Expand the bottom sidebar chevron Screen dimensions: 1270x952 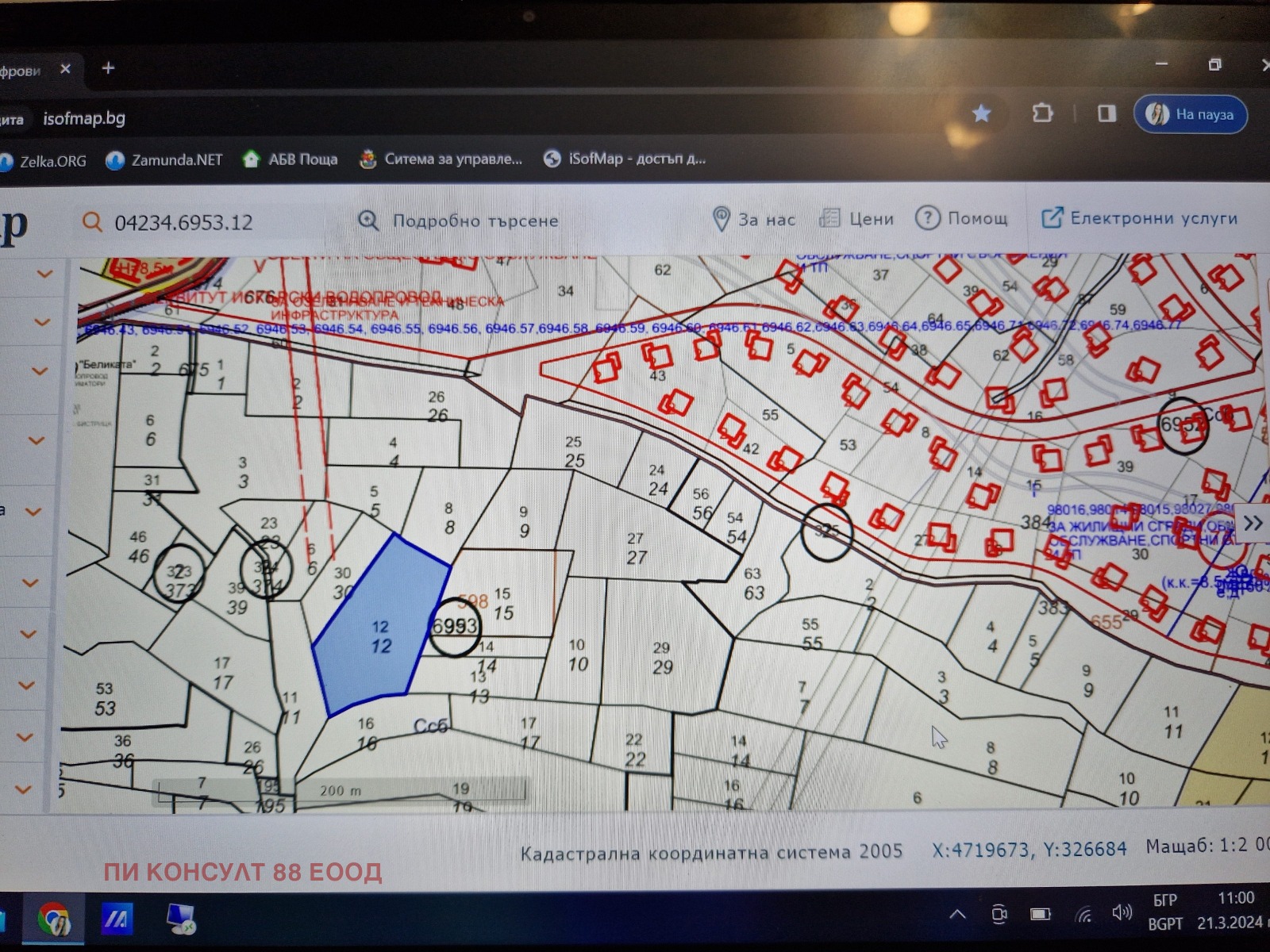point(24,789)
